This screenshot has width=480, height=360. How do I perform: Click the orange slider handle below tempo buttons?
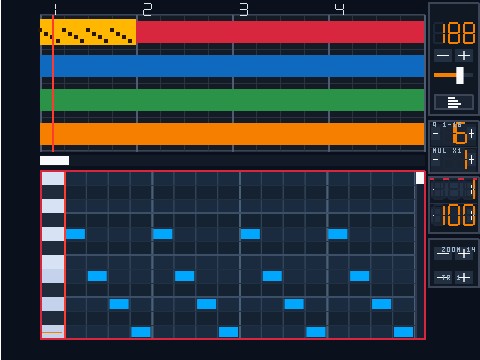click(x=460, y=75)
